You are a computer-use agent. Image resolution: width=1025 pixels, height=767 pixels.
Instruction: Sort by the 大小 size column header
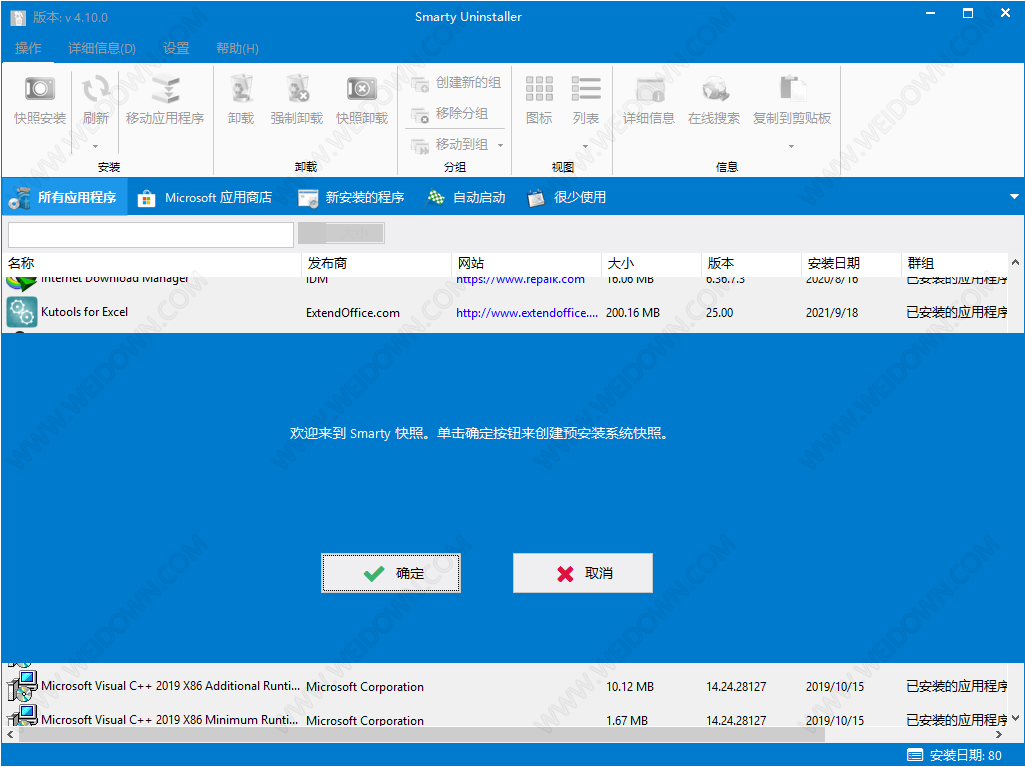click(x=650, y=264)
